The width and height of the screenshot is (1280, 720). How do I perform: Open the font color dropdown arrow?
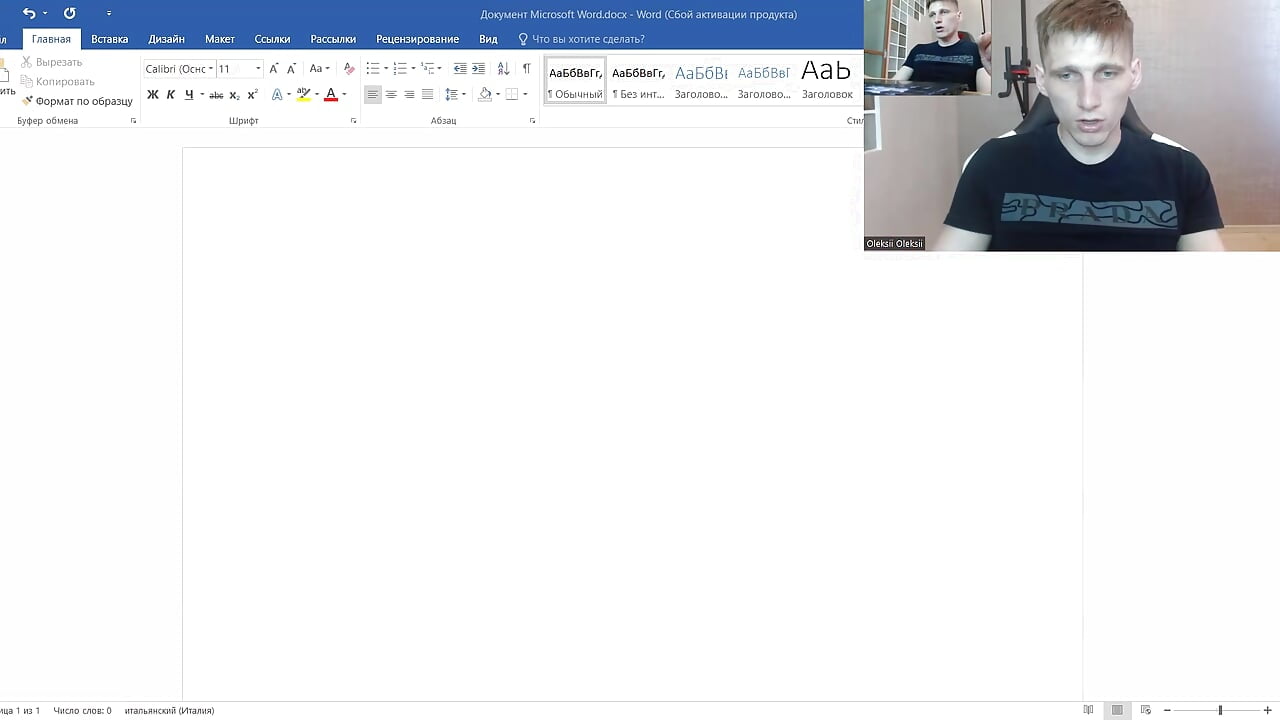344,95
